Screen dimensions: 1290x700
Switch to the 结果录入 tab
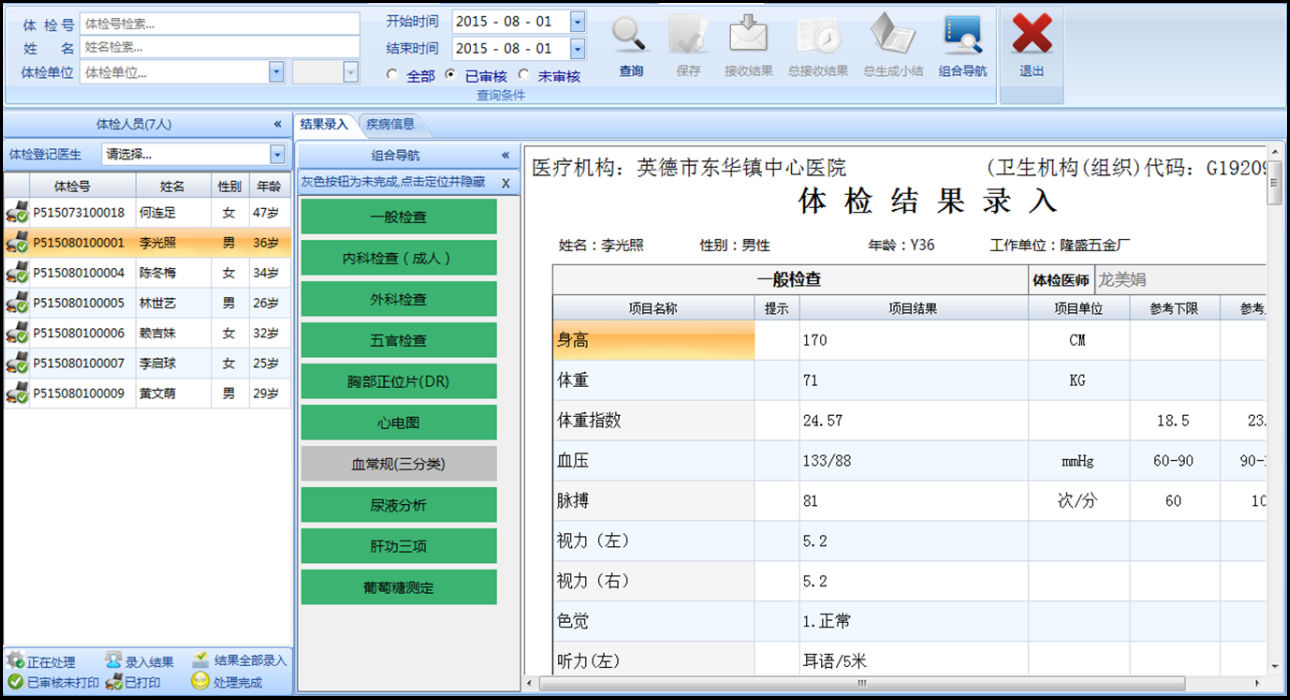coord(324,124)
